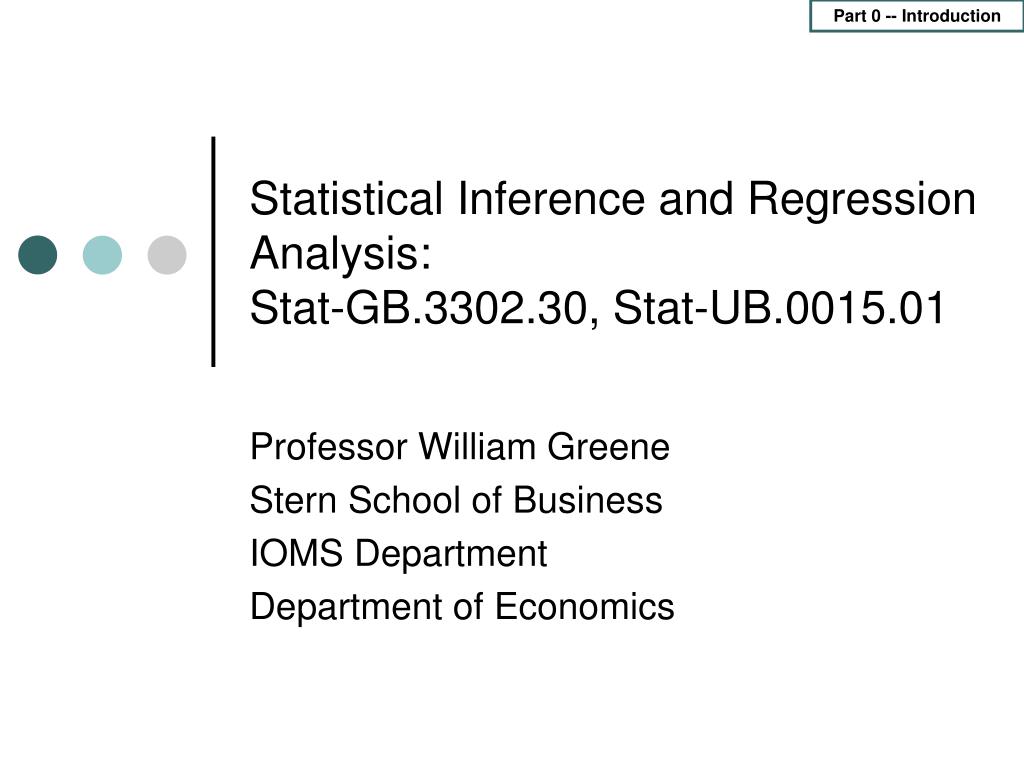Click the gray circle bullet
The image size is (1024, 768).
click(167, 255)
